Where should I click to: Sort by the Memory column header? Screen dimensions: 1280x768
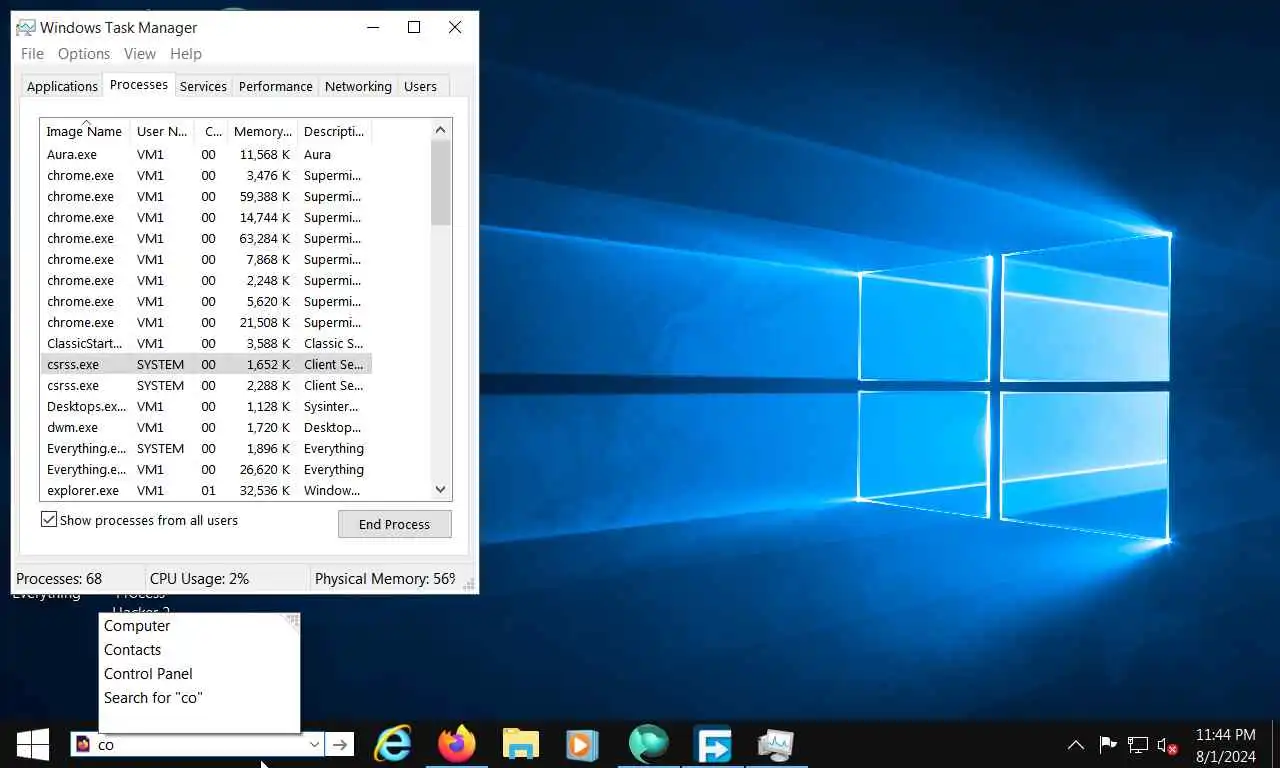pyautogui.click(x=262, y=131)
